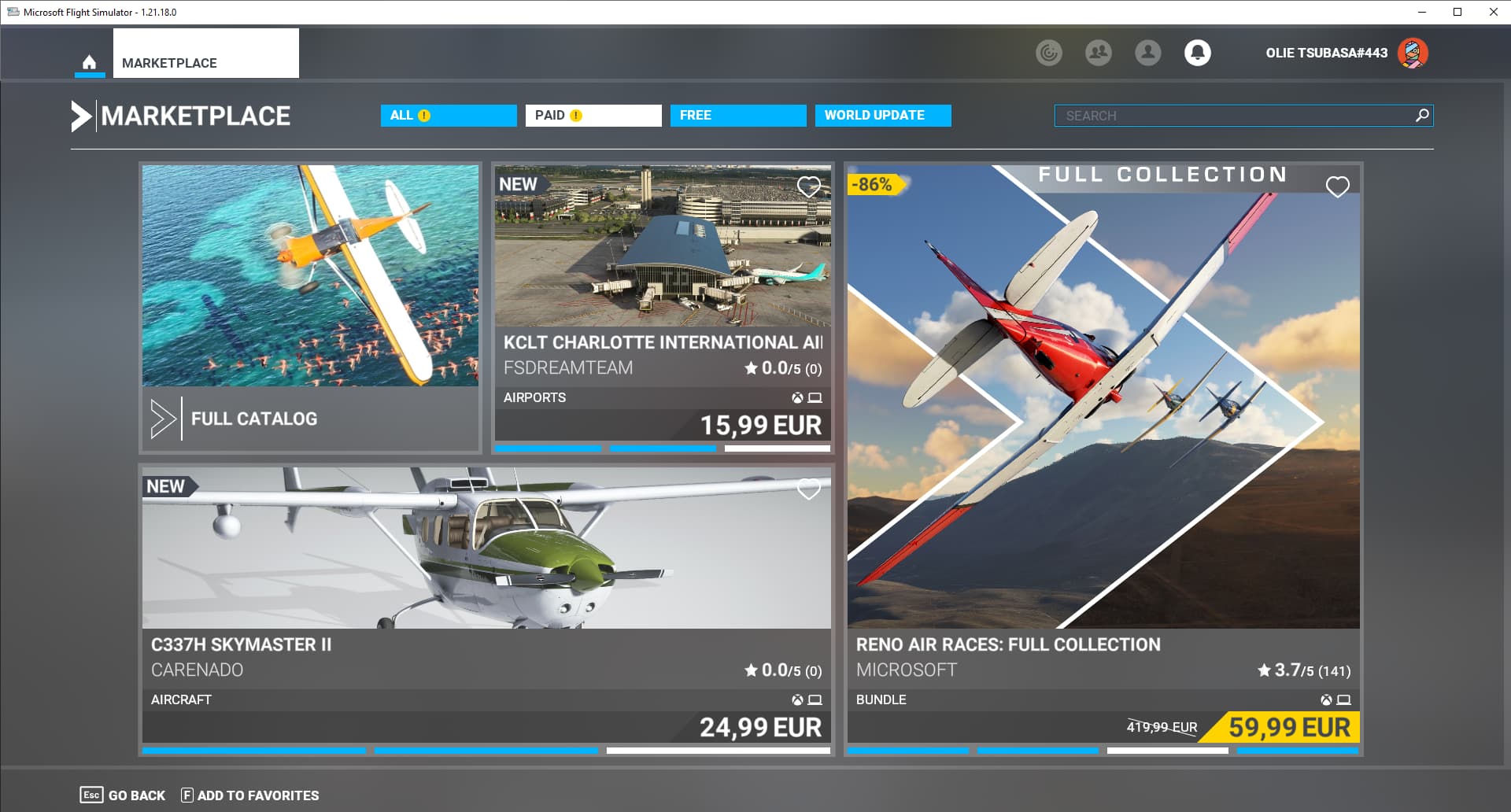Click the KCLT Charlotte PC platform icon
The height and width of the screenshot is (812, 1511).
tap(815, 398)
